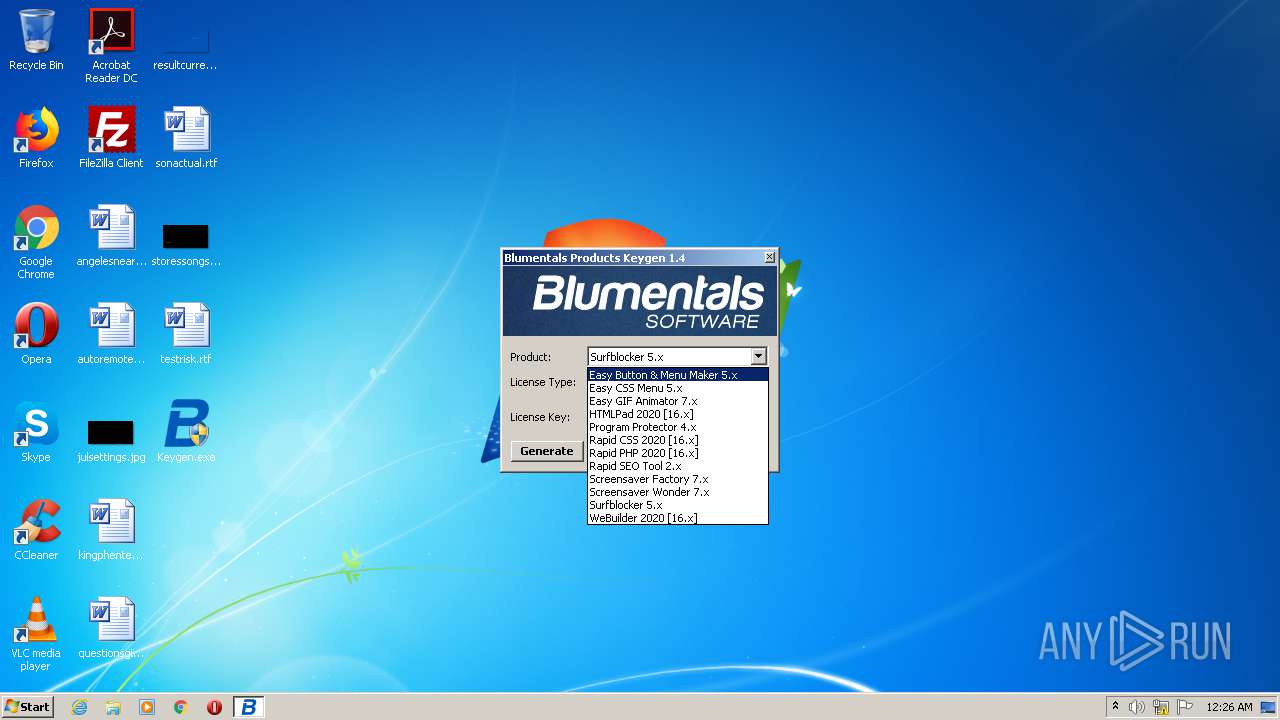The image size is (1280, 720).
Task: Open the Recycle Bin desktop icon
Action: coord(36,40)
